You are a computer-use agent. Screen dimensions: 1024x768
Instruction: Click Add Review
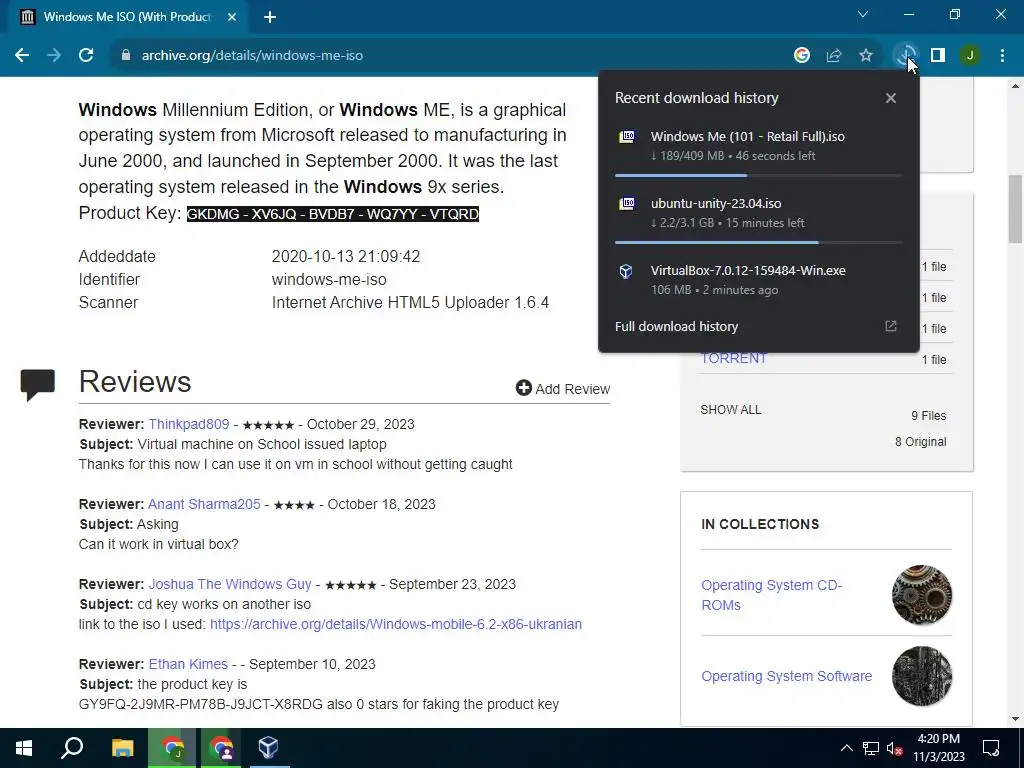pos(563,389)
